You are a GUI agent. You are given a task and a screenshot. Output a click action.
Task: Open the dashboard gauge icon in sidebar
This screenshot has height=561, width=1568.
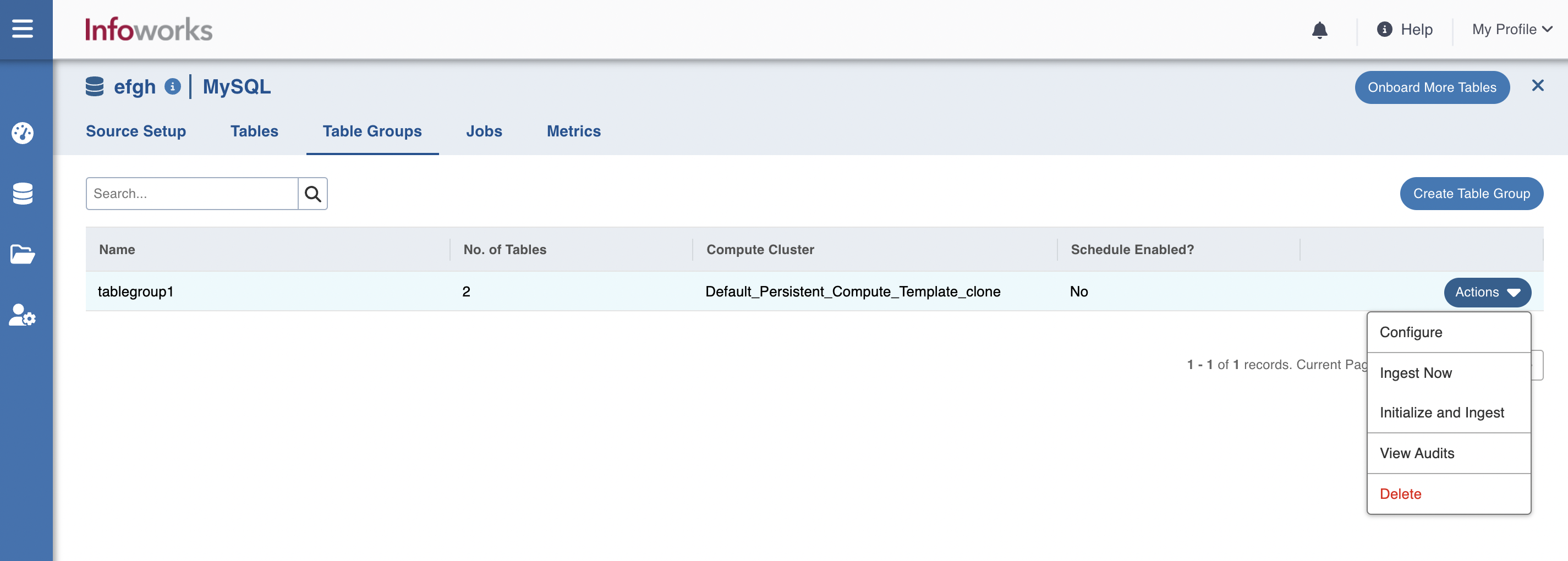[x=23, y=133]
